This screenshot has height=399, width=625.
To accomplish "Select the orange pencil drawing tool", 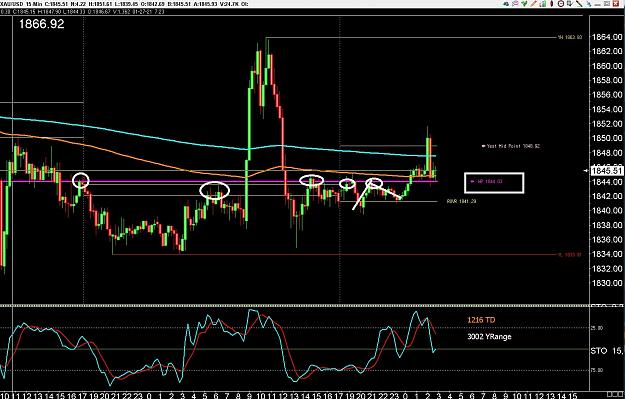I will coord(534,4).
